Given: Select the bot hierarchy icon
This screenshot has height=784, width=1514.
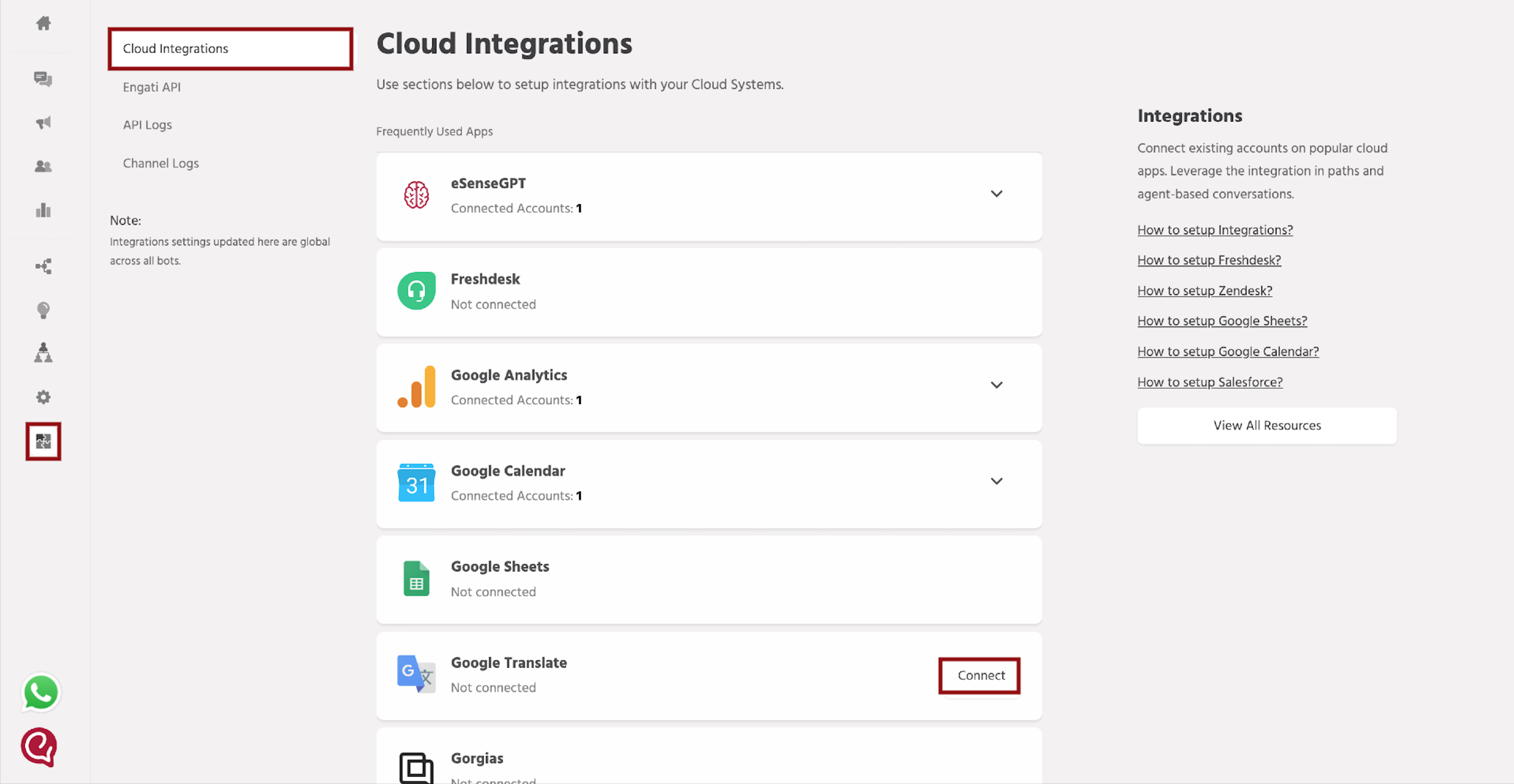Looking at the screenshot, I should point(43,353).
